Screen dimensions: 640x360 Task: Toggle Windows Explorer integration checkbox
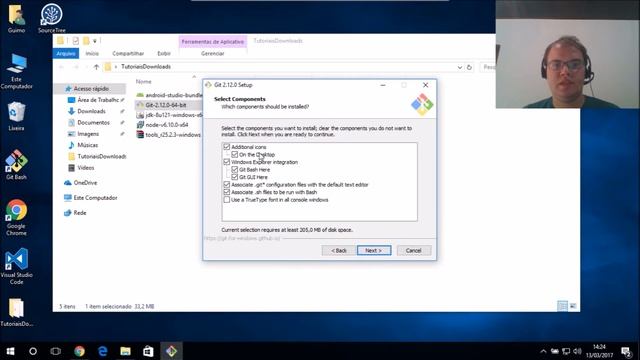click(x=227, y=162)
